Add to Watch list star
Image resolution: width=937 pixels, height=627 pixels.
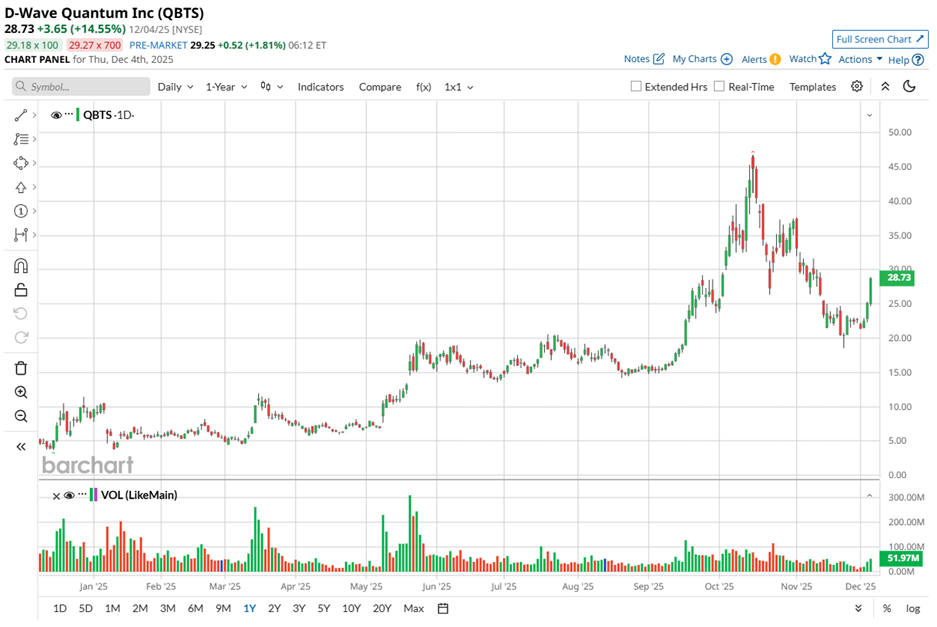pos(810,59)
